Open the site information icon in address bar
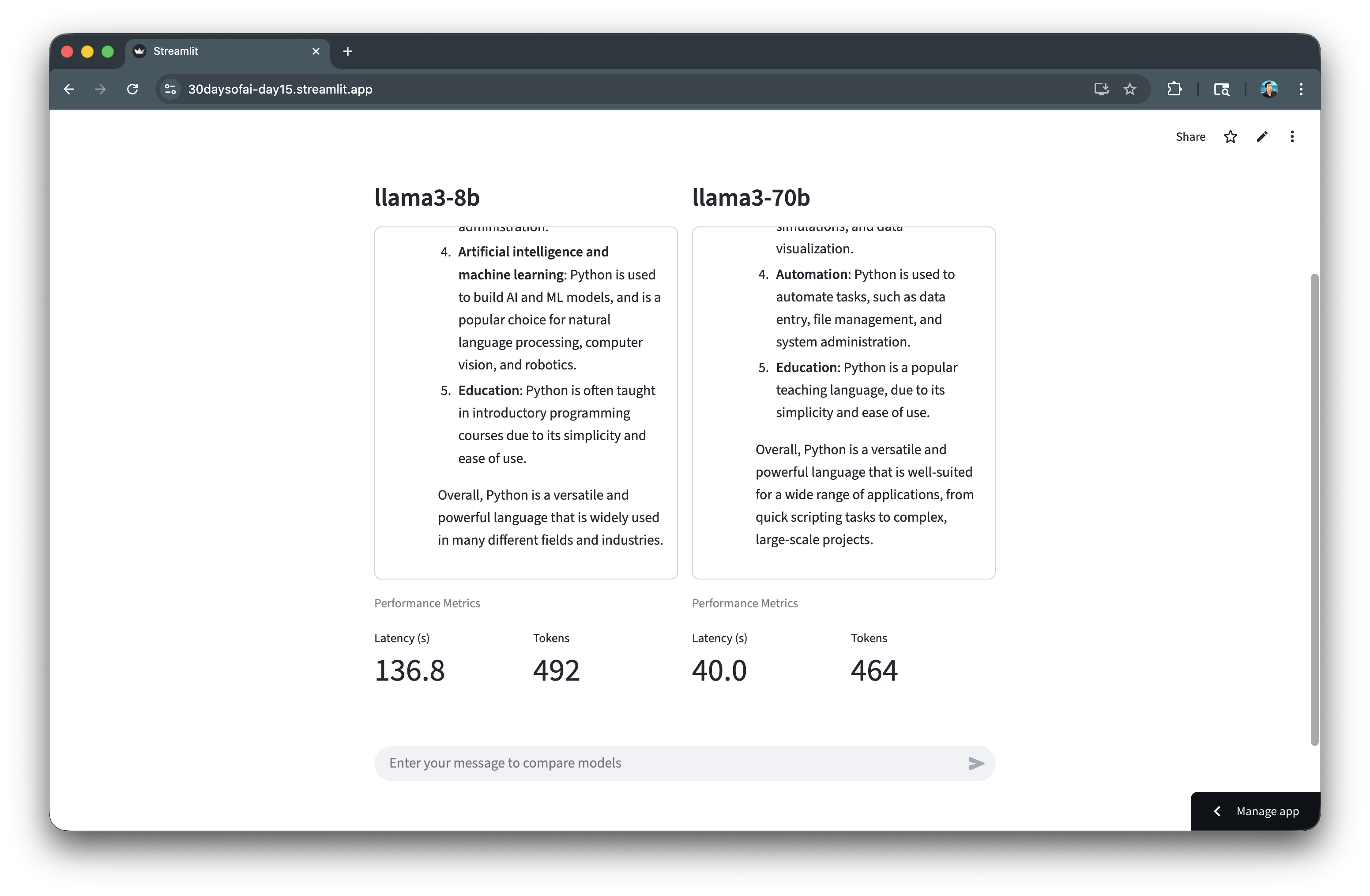 [170, 89]
